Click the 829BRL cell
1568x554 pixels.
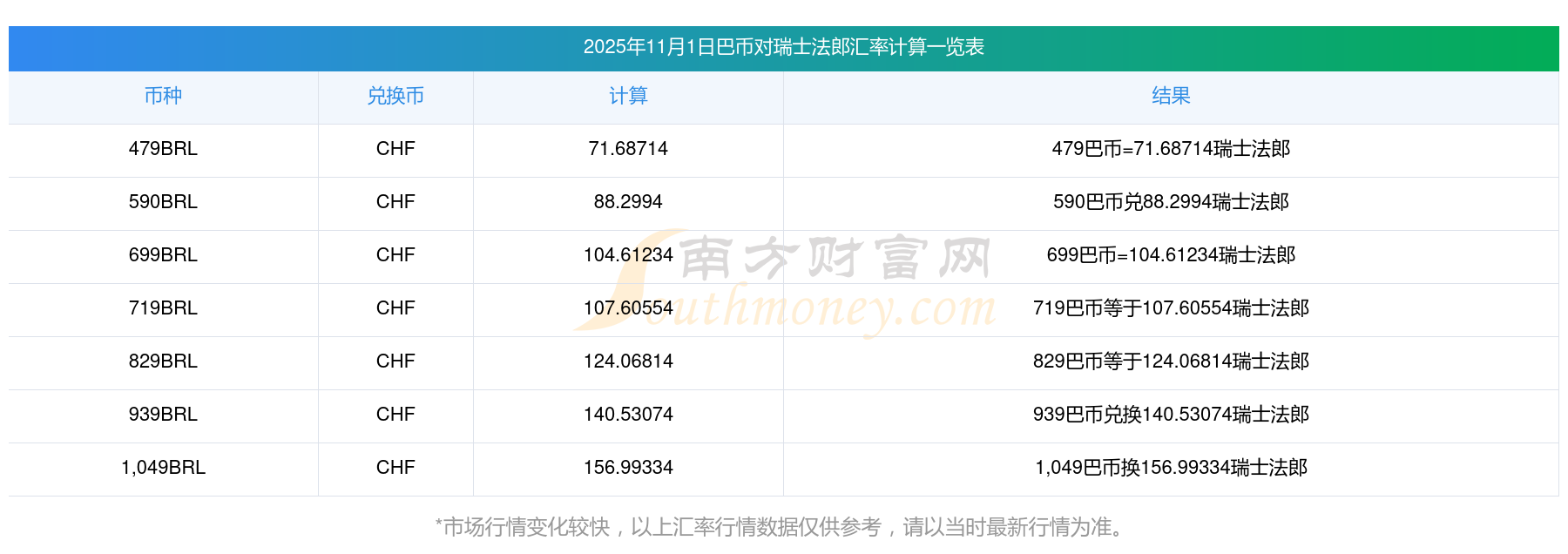(x=163, y=361)
